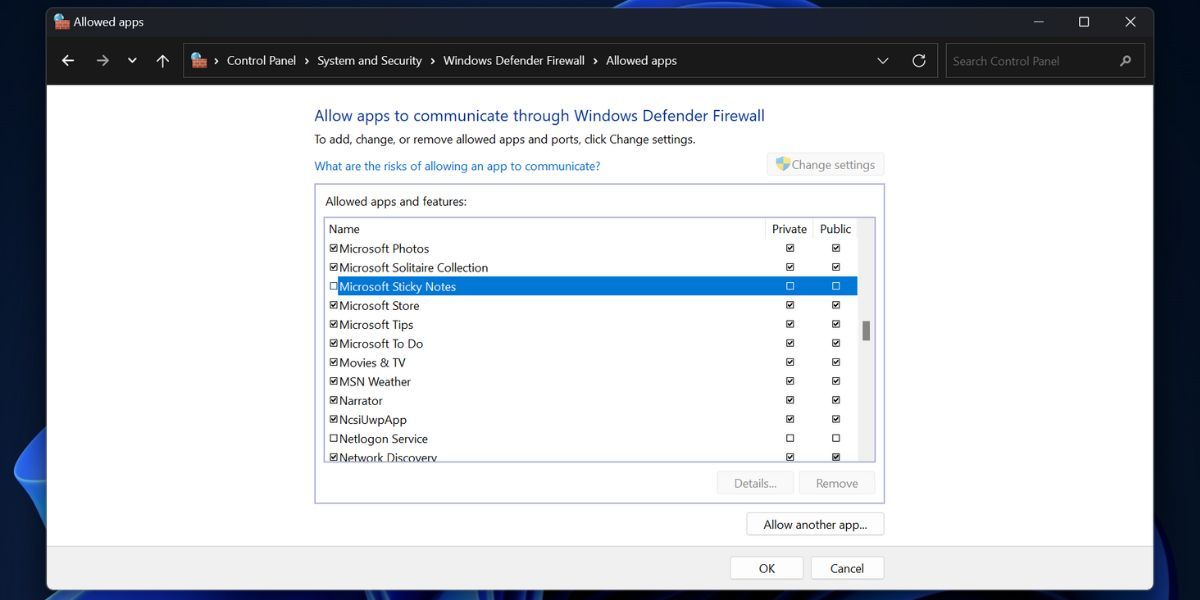Check the Private box for Netlogon Service
Viewport: 1200px width, 600px height.
pos(789,438)
